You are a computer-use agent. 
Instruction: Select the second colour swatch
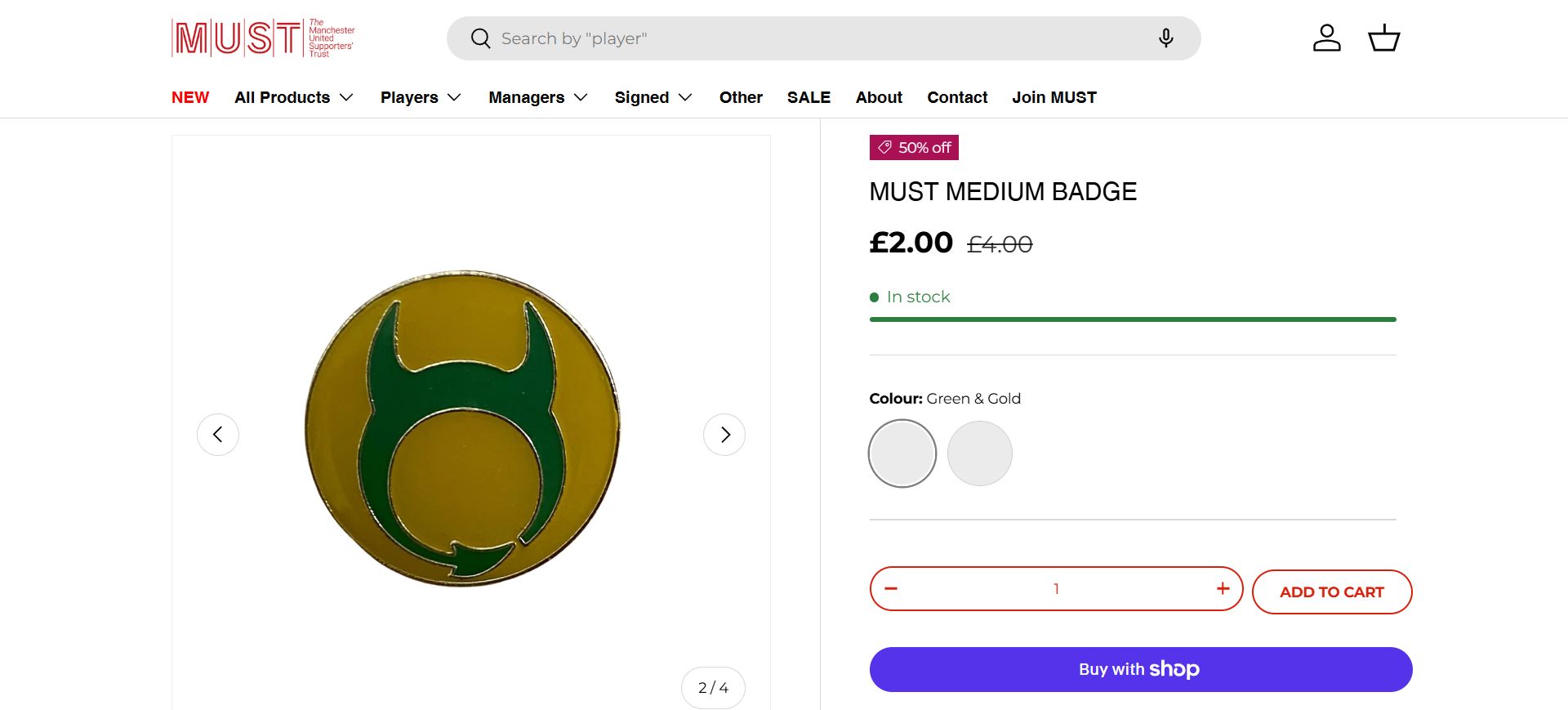980,453
